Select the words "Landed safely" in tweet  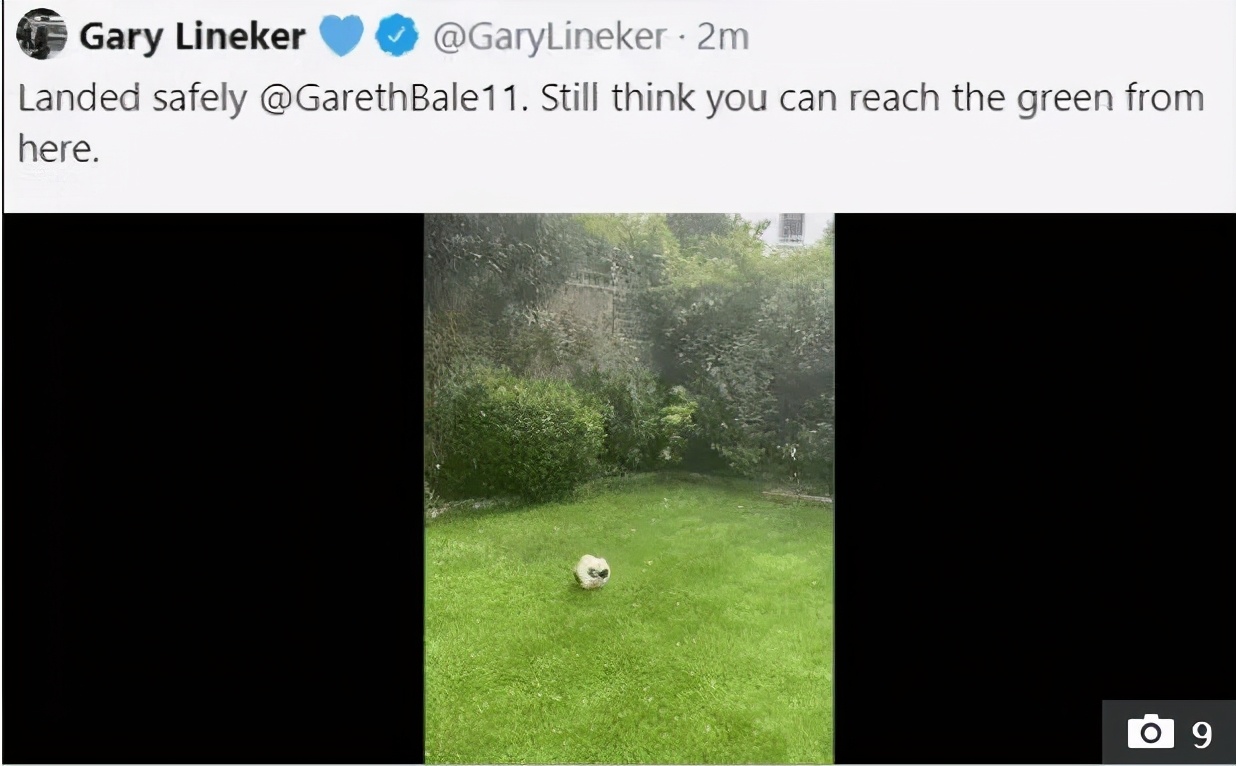132,99
